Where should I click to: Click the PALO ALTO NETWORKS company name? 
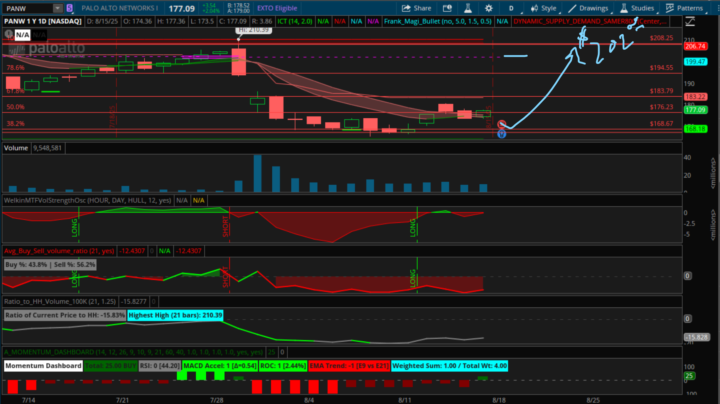119,8
